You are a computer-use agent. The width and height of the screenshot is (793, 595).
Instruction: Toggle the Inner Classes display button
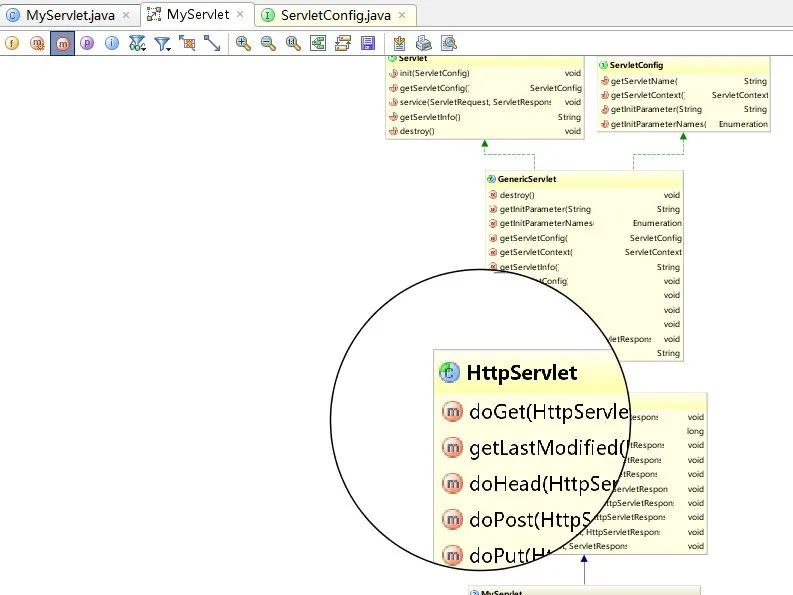tap(112, 44)
